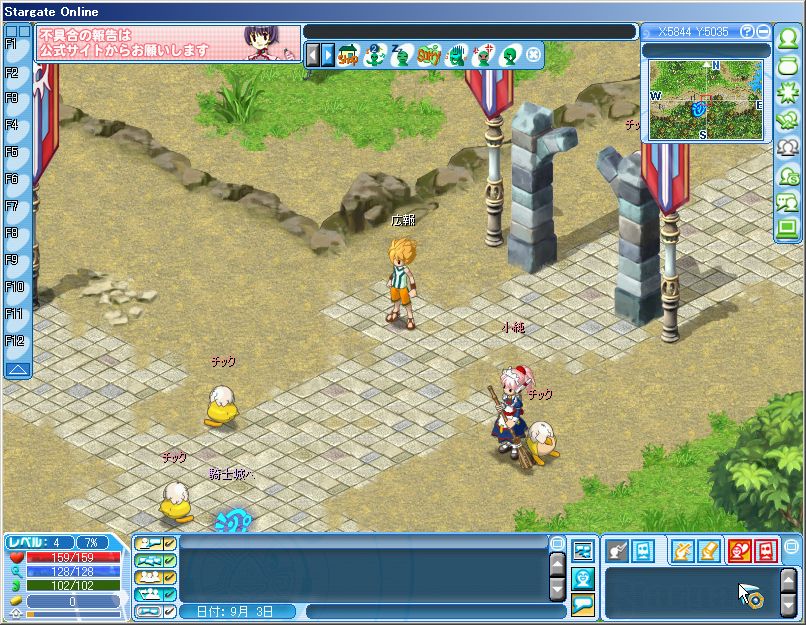Click the 広報 NPC character

(x=402, y=283)
